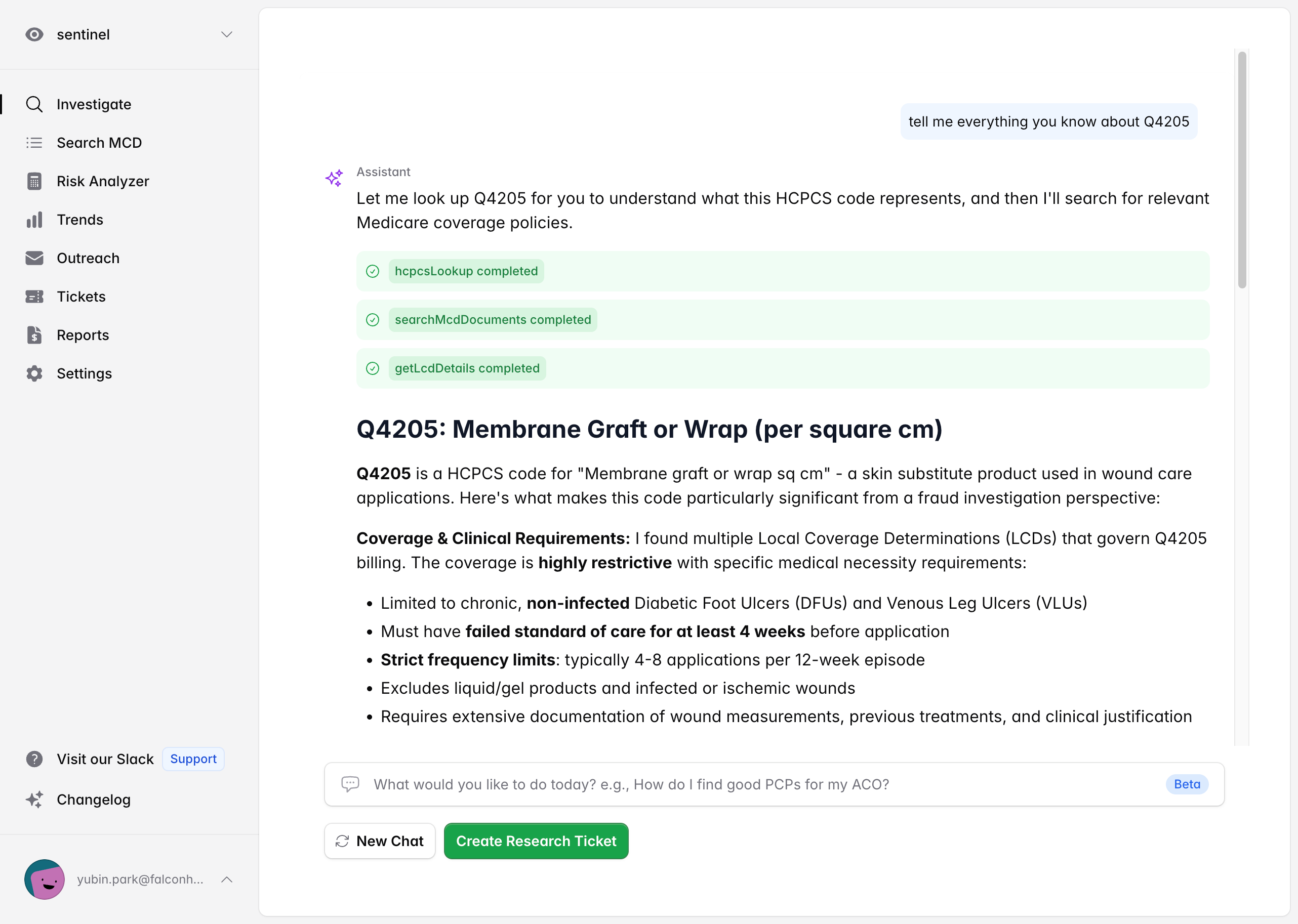Open Trends bar chart icon
The image size is (1298, 924).
(x=34, y=220)
